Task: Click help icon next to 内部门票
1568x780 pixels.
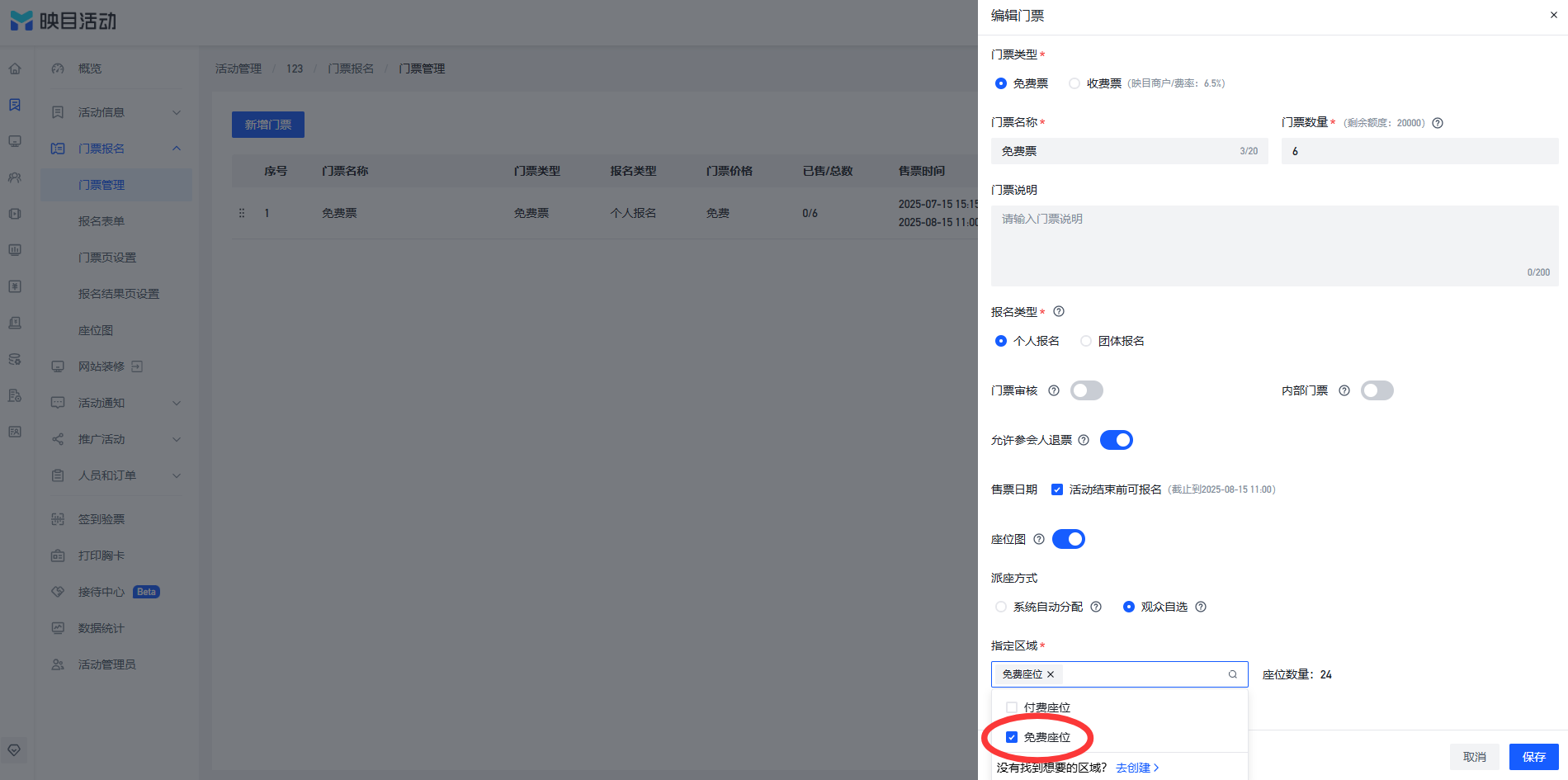Action: coord(1344,390)
